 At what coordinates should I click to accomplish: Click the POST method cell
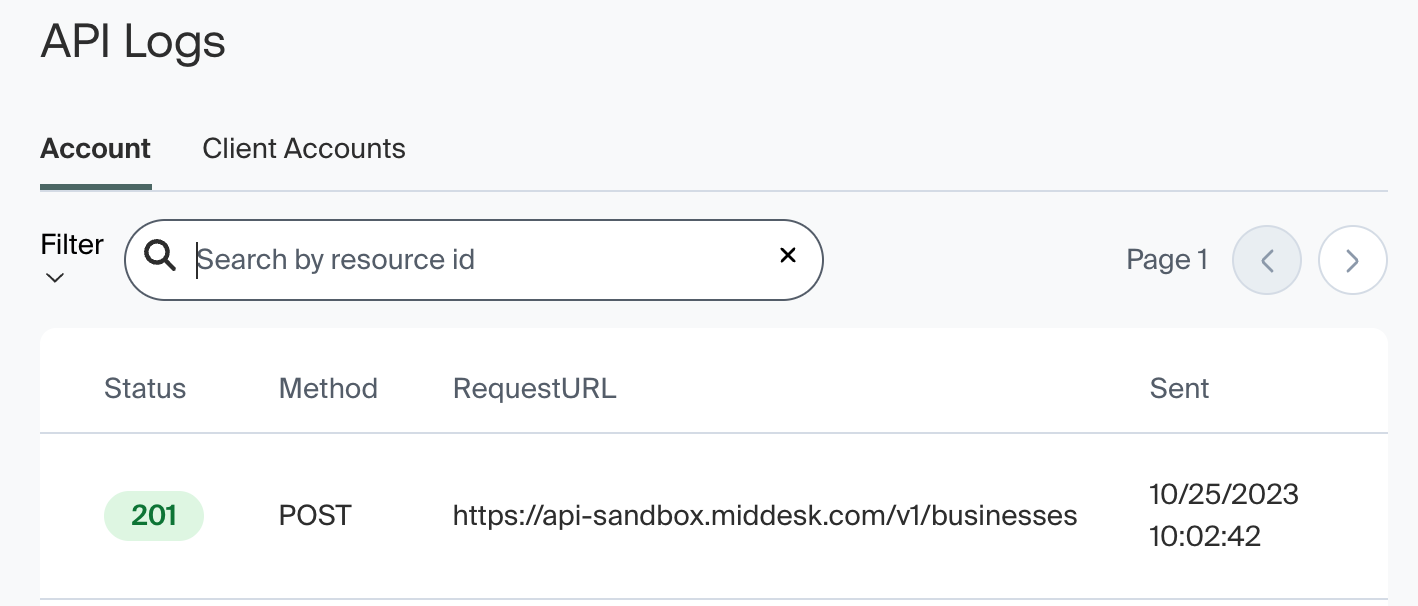click(x=315, y=516)
